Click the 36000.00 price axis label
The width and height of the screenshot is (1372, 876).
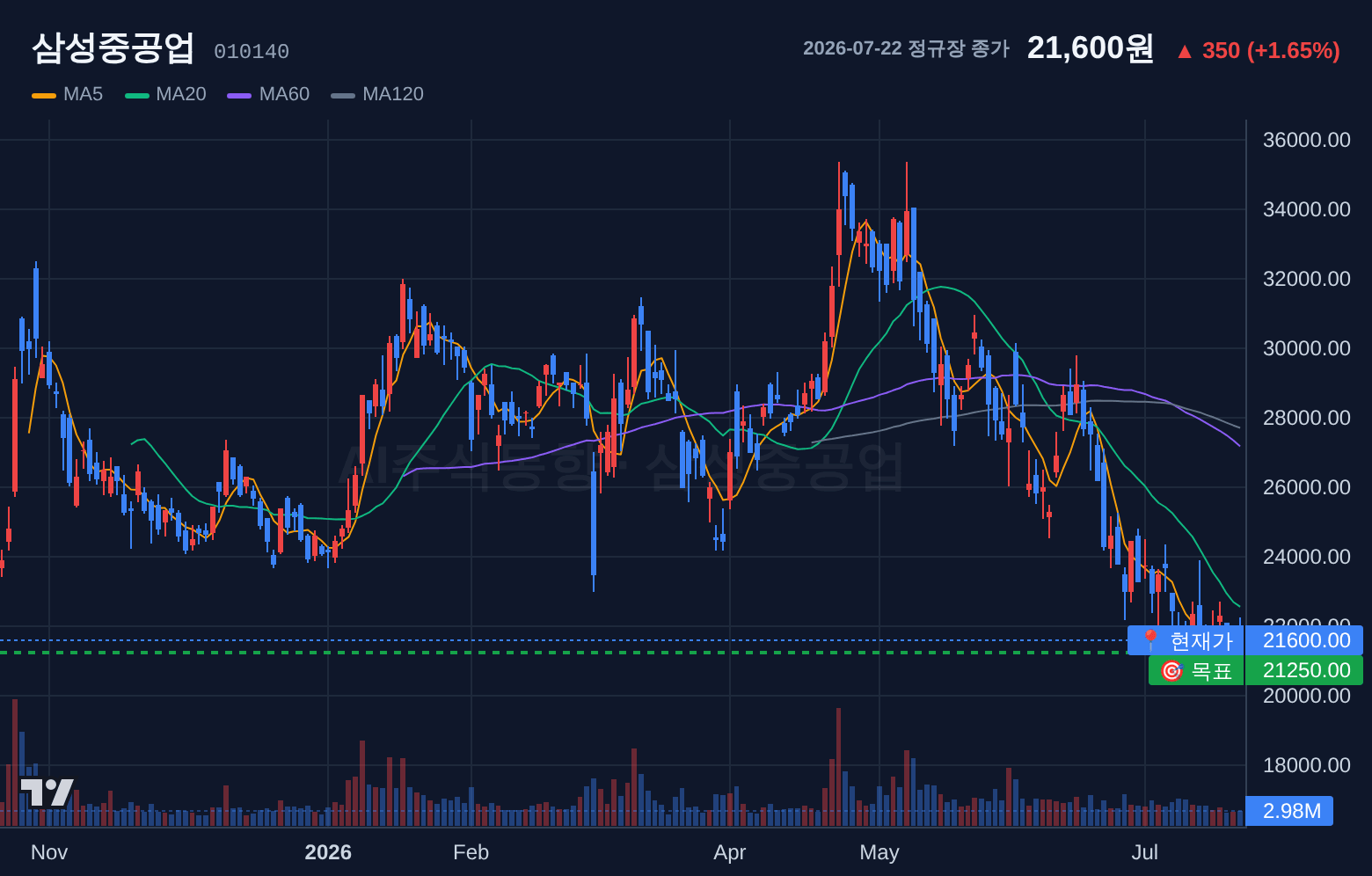pyautogui.click(x=1306, y=140)
